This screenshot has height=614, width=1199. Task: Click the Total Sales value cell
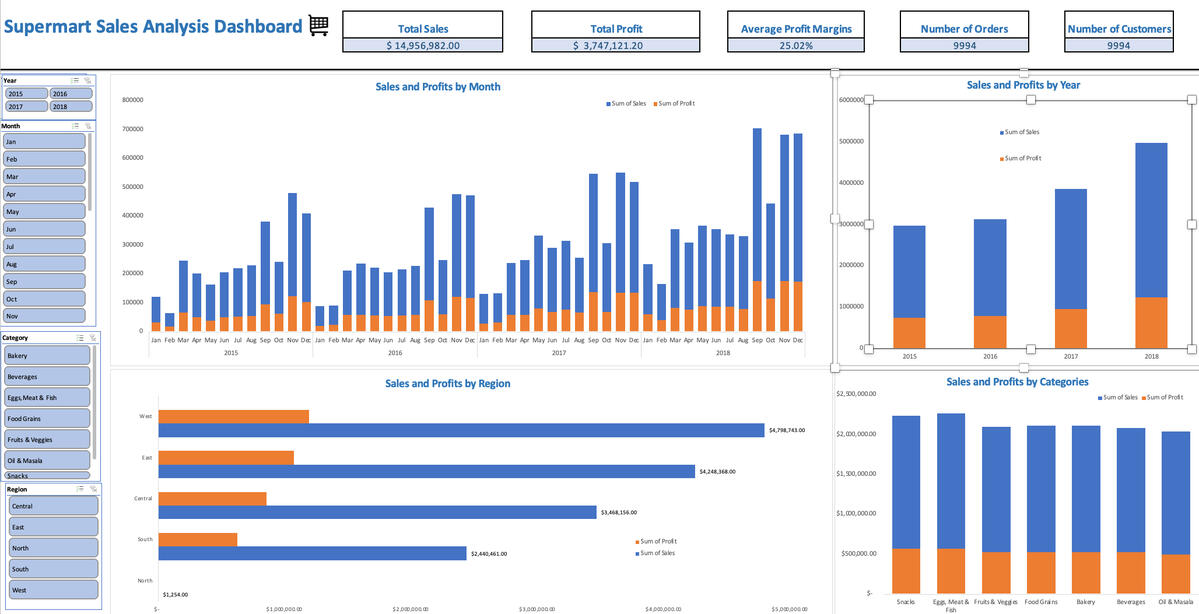[422, 46]
